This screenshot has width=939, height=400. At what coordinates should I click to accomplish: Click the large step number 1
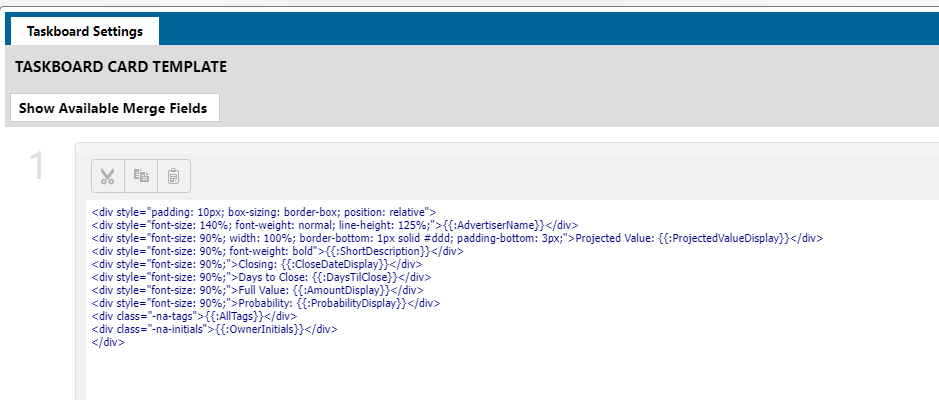pos(38,168)
